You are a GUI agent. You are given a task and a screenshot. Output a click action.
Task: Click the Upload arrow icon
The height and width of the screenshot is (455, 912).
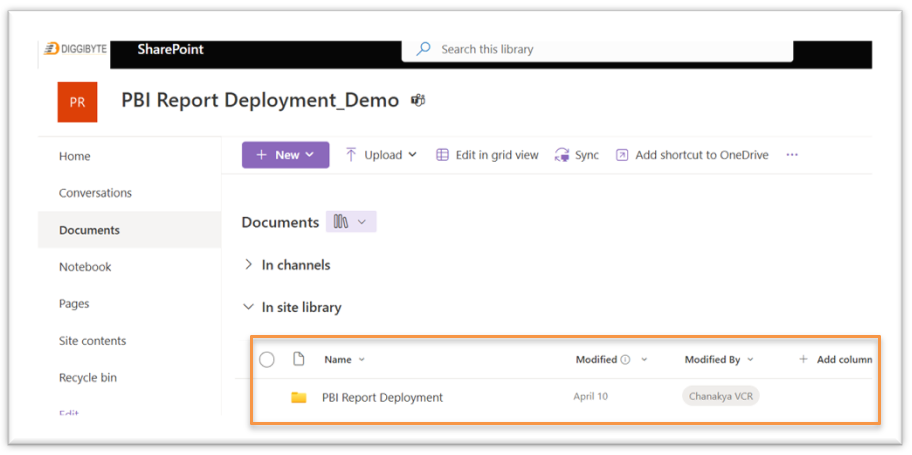[351, 155]
